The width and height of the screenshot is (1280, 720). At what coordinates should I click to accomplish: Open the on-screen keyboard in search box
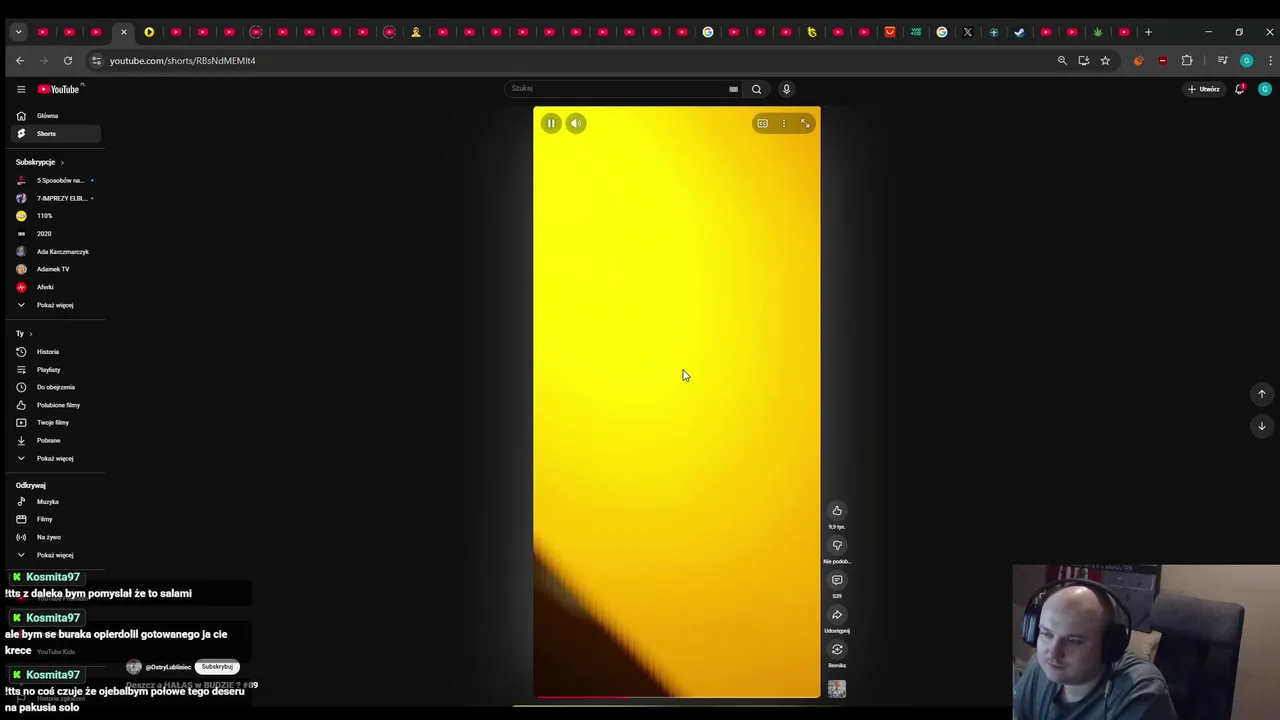(x=733, y=89)
